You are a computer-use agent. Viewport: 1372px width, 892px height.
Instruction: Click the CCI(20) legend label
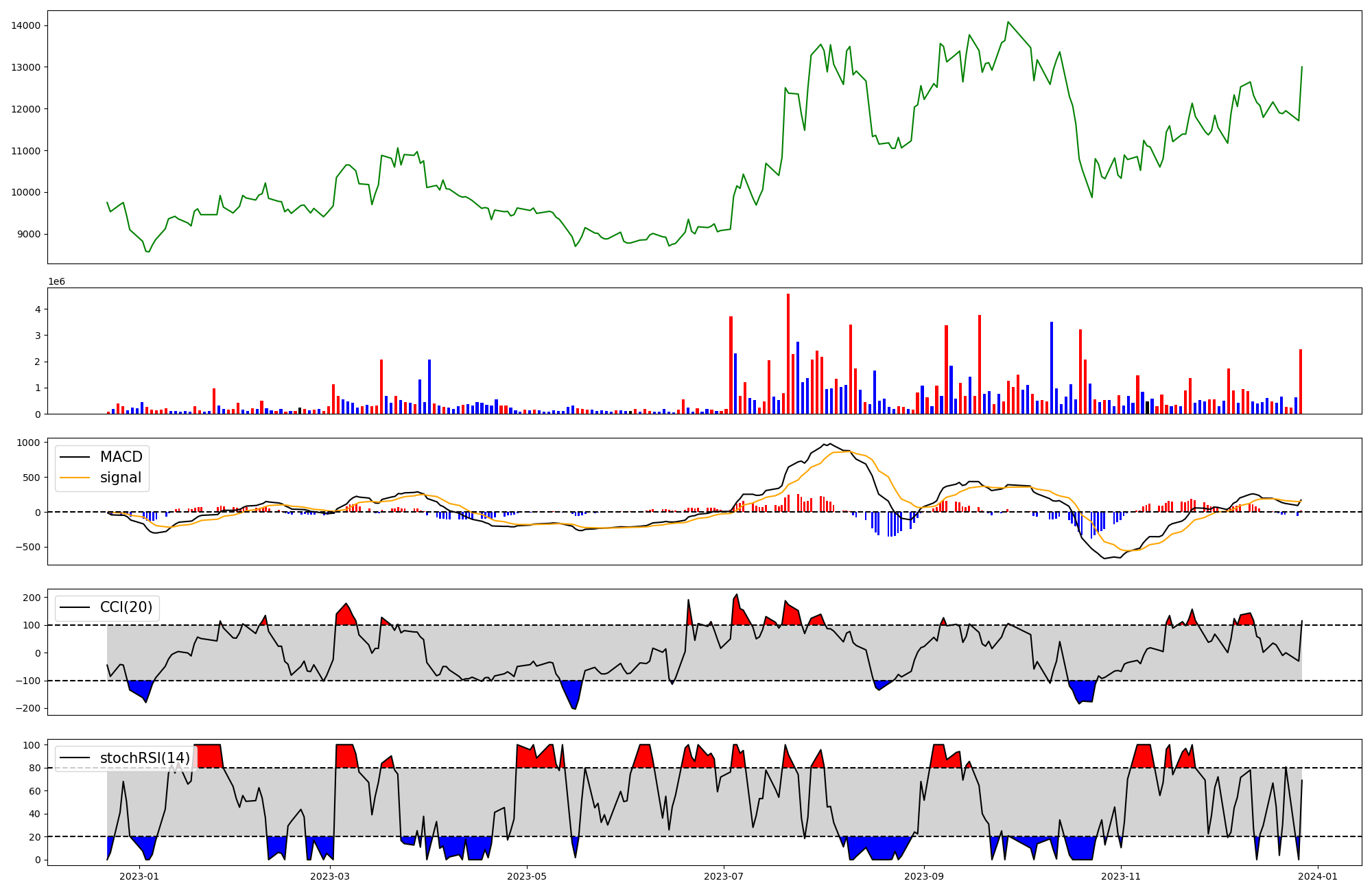point(126,607)
